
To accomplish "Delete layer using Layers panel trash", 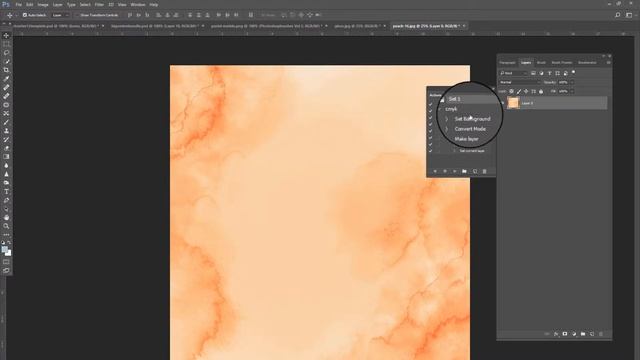I will pos(601,334).
